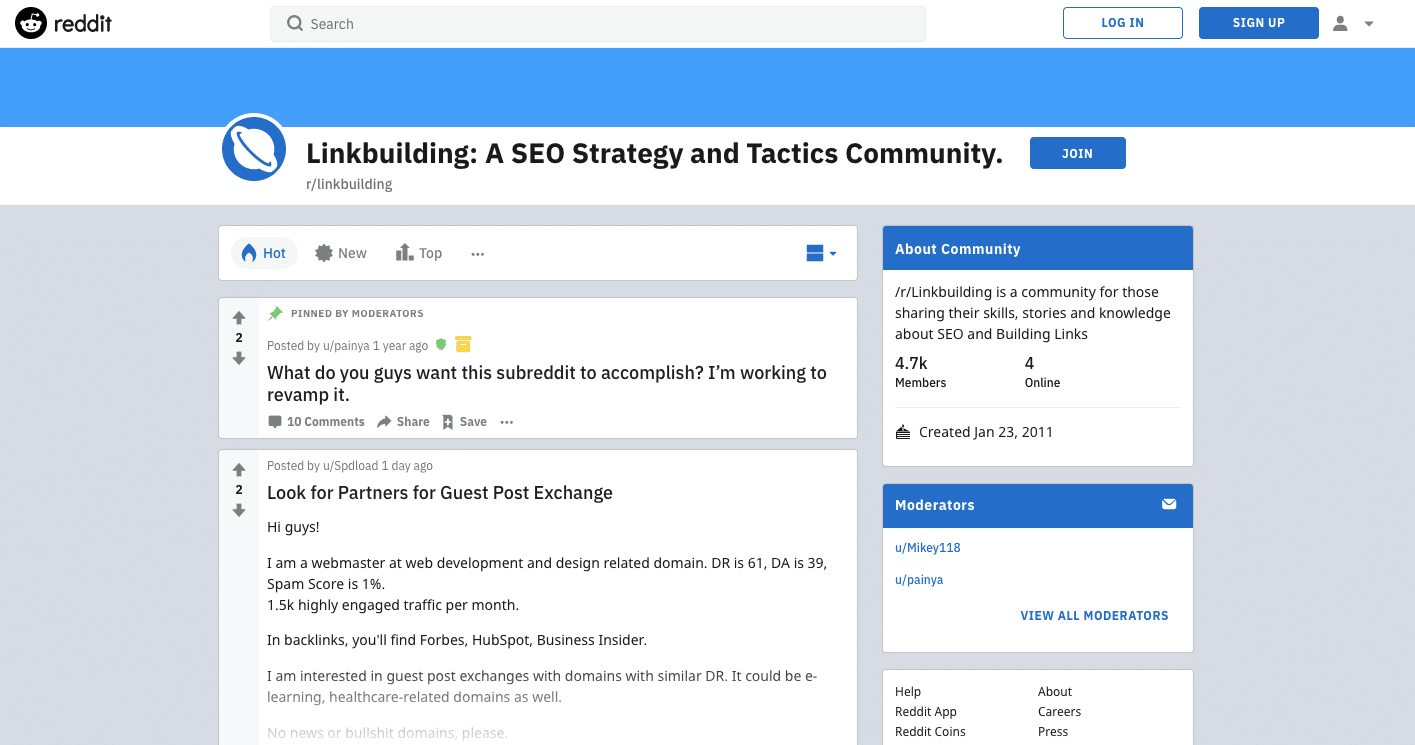This screenshot has width=1415, height=745.
Task: Upvote the pinned moderator post
Action: (x=239, y=318)
